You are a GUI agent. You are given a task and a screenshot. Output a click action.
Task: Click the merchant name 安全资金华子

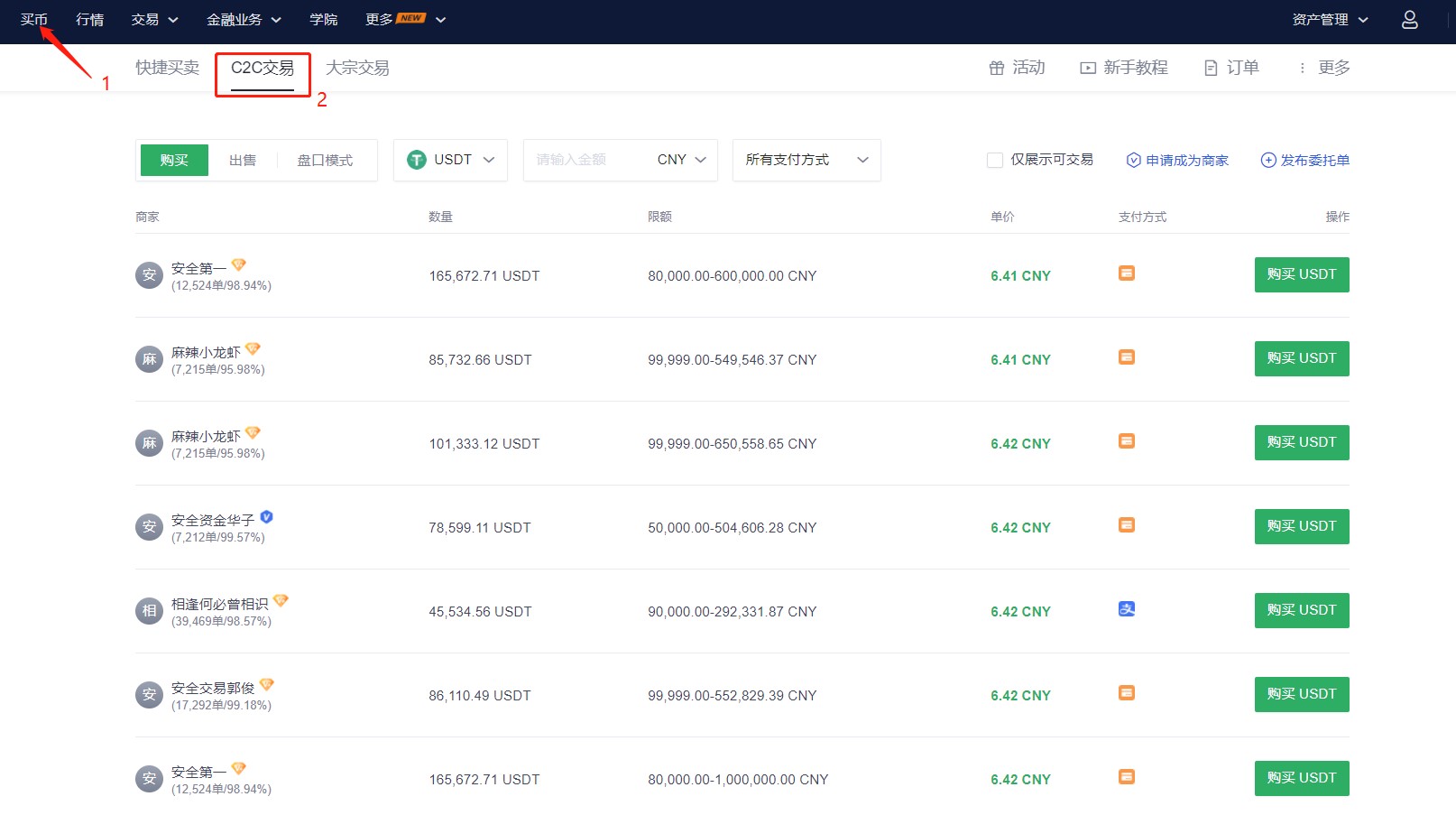pyautogui.click(x=213, y=520)
